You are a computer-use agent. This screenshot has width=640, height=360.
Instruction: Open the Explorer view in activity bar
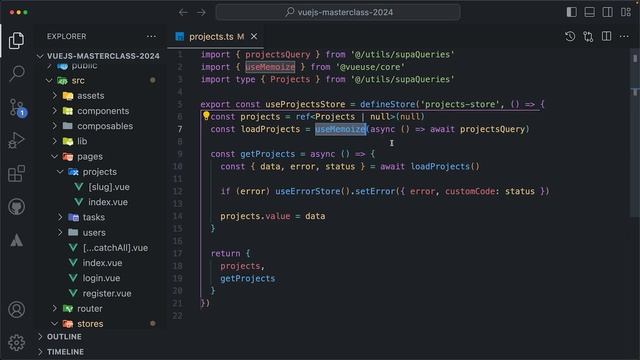(x=16, y=40)
